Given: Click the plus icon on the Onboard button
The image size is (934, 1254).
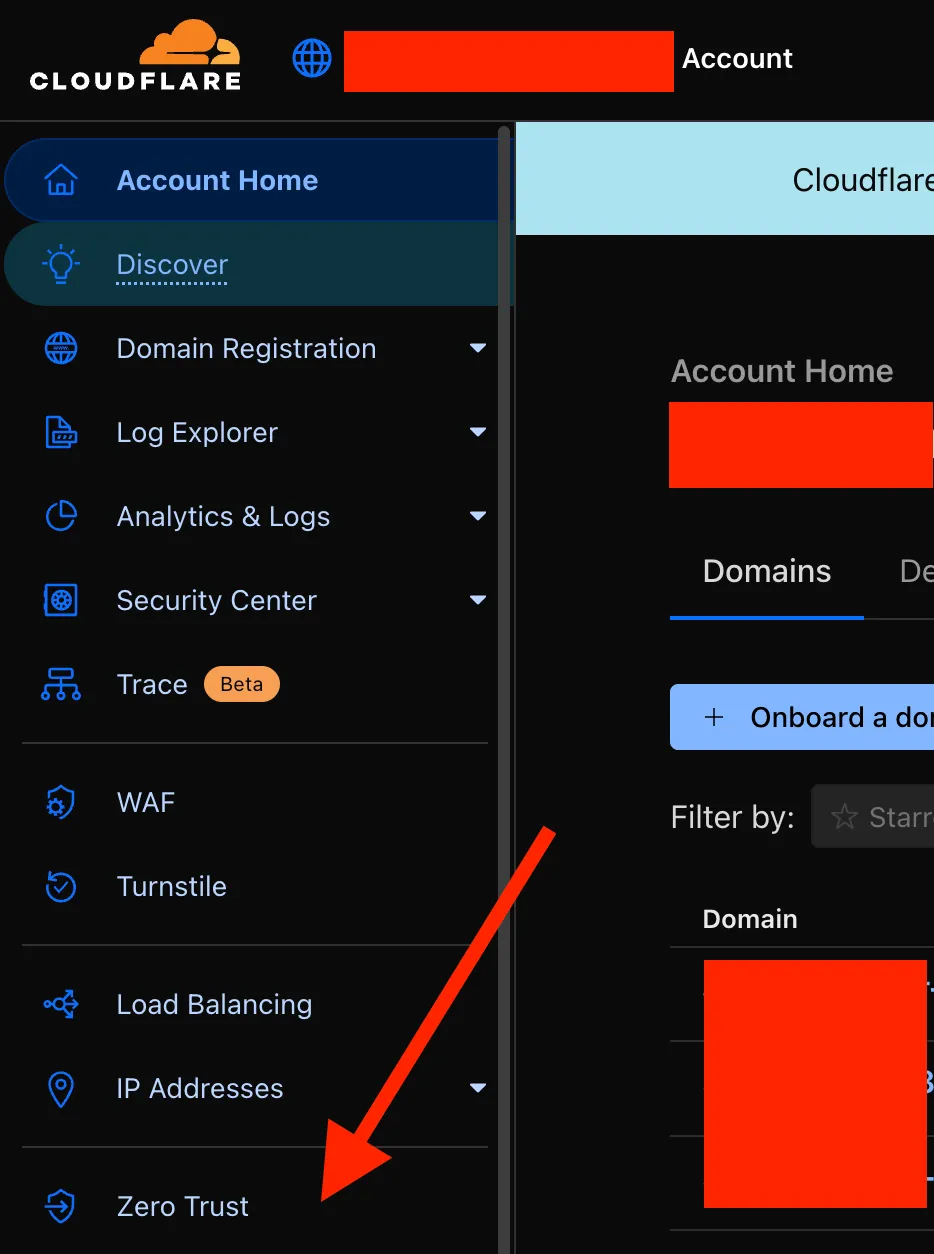Looking at the screenshot, I should click(714, 717).
